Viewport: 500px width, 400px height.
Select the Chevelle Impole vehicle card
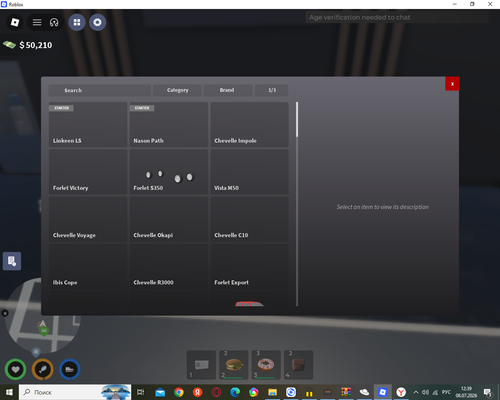pyautogui.click(x=249, y=124)
